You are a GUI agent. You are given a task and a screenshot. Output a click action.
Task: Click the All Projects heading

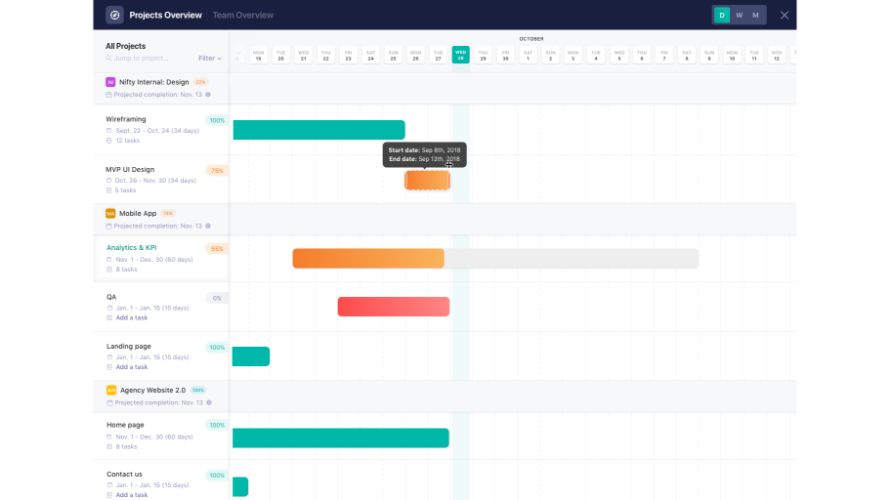point(125,46)
